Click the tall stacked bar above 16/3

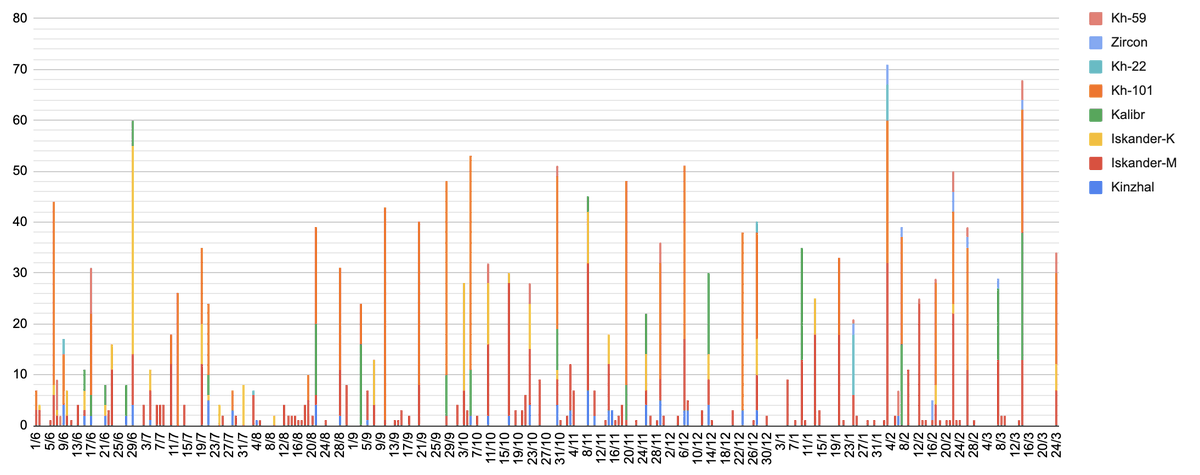(x=1022, y=253)
